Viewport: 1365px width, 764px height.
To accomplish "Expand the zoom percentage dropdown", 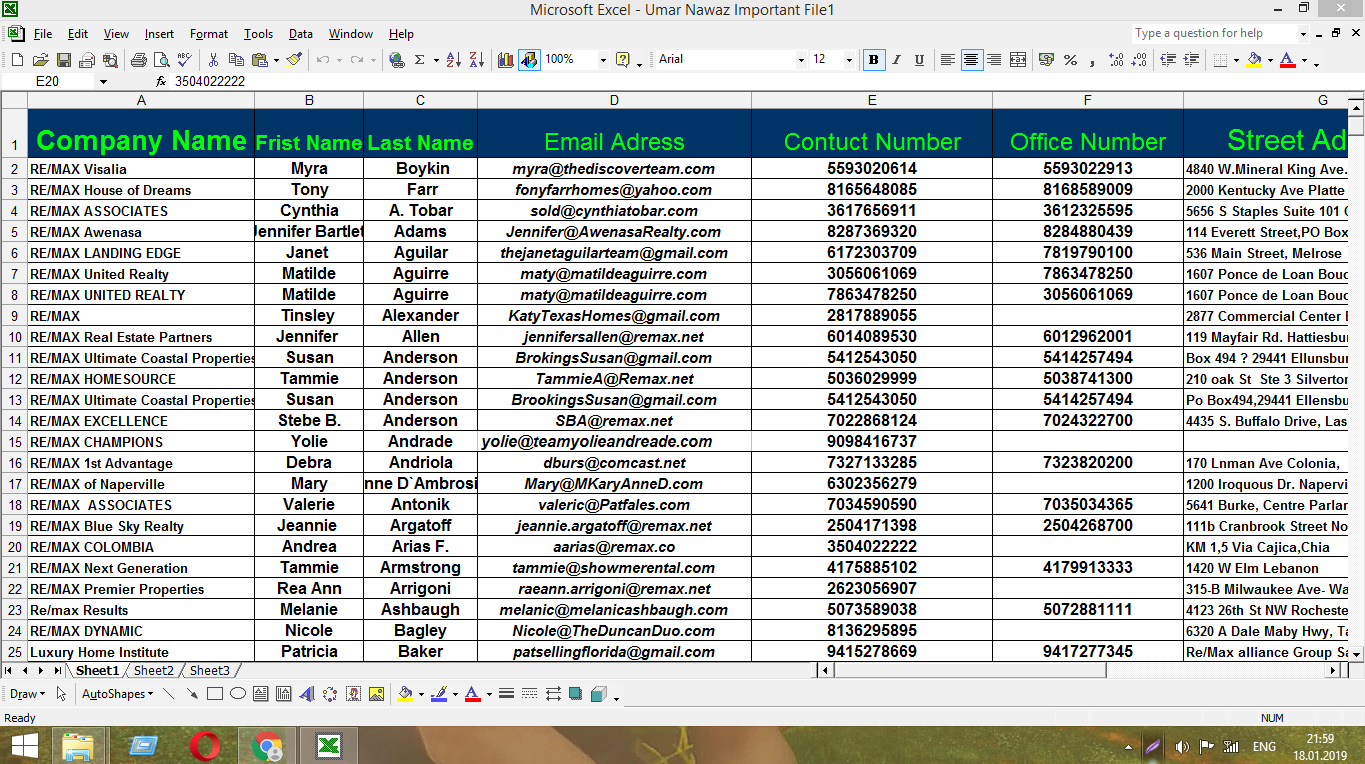I will coord(603,60).
